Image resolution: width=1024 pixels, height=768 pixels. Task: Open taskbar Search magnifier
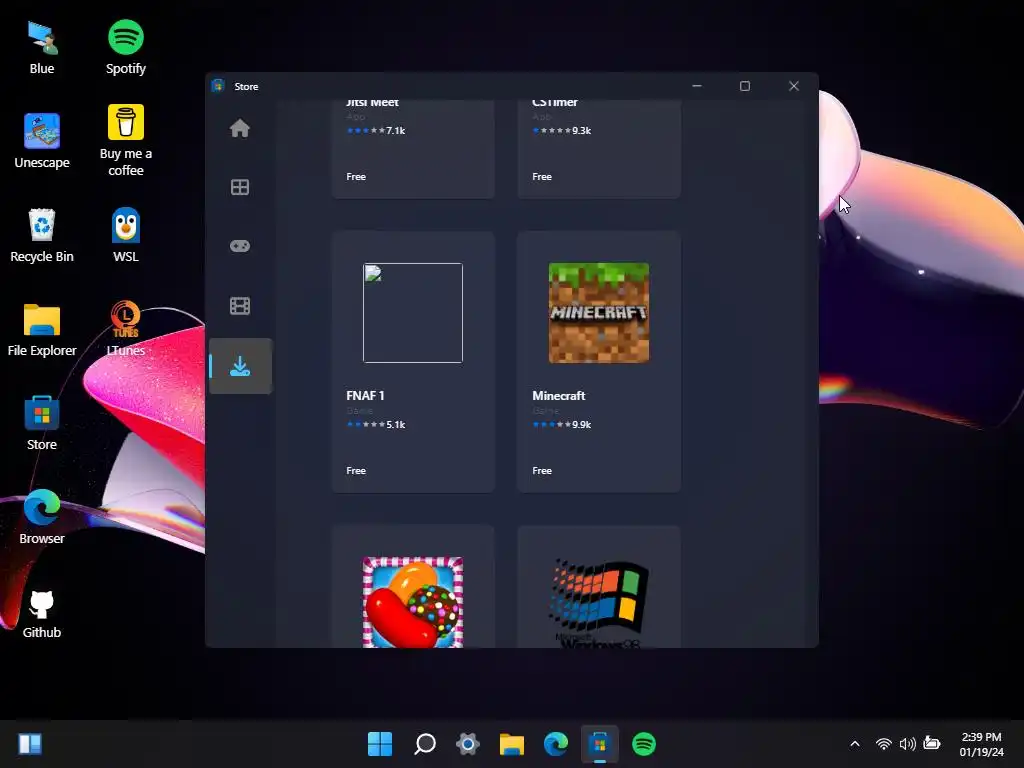tap(424, 744)
